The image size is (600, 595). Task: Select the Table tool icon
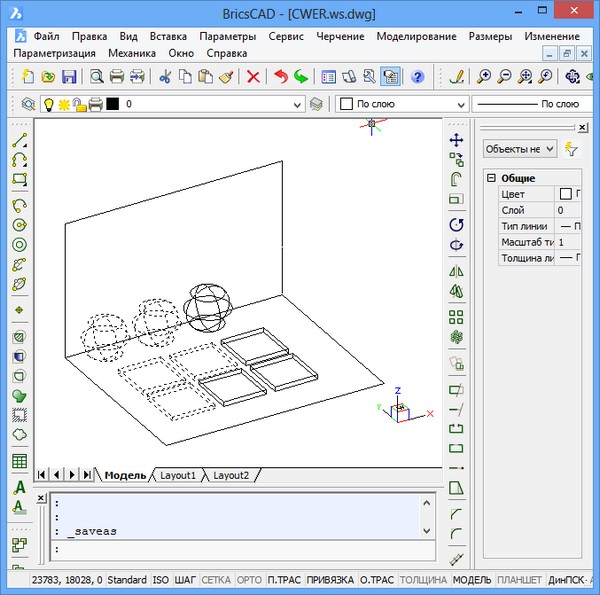tap(19, 461)
